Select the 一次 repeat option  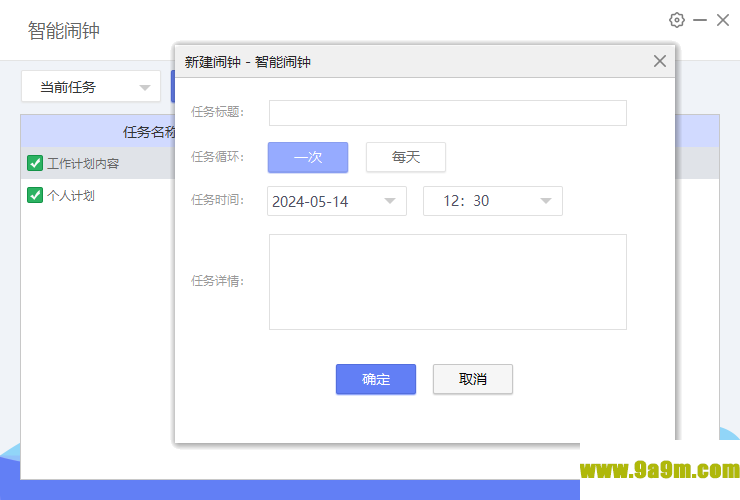(x=308, y=157)
